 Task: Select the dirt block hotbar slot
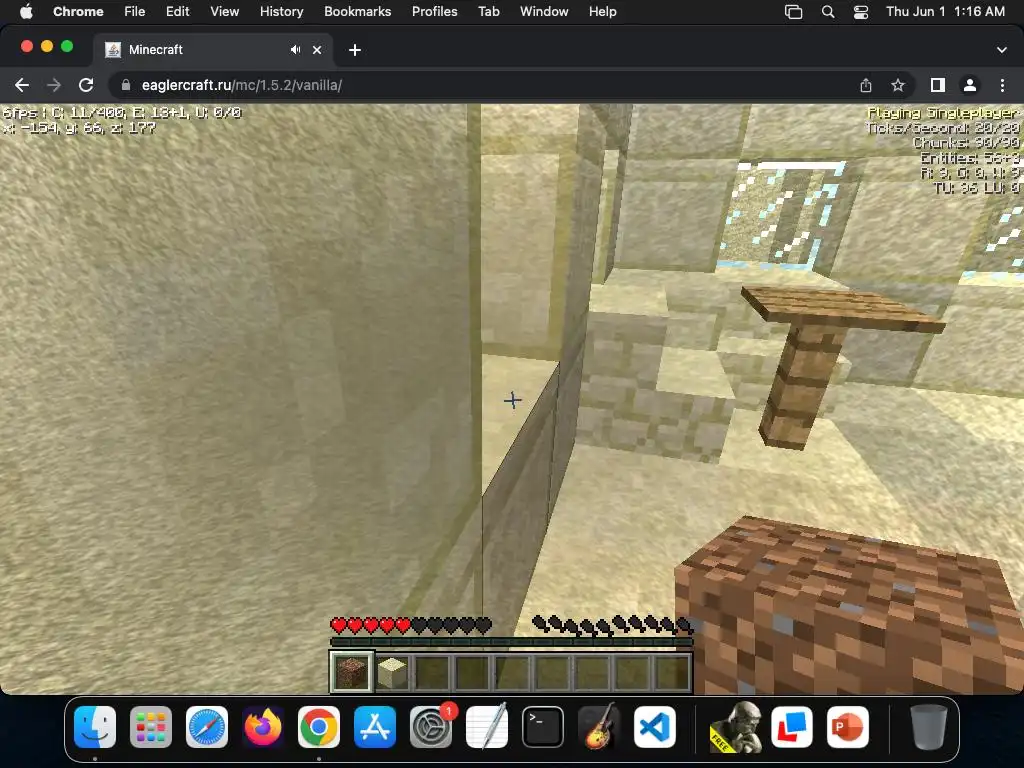[x=351, y=671]
